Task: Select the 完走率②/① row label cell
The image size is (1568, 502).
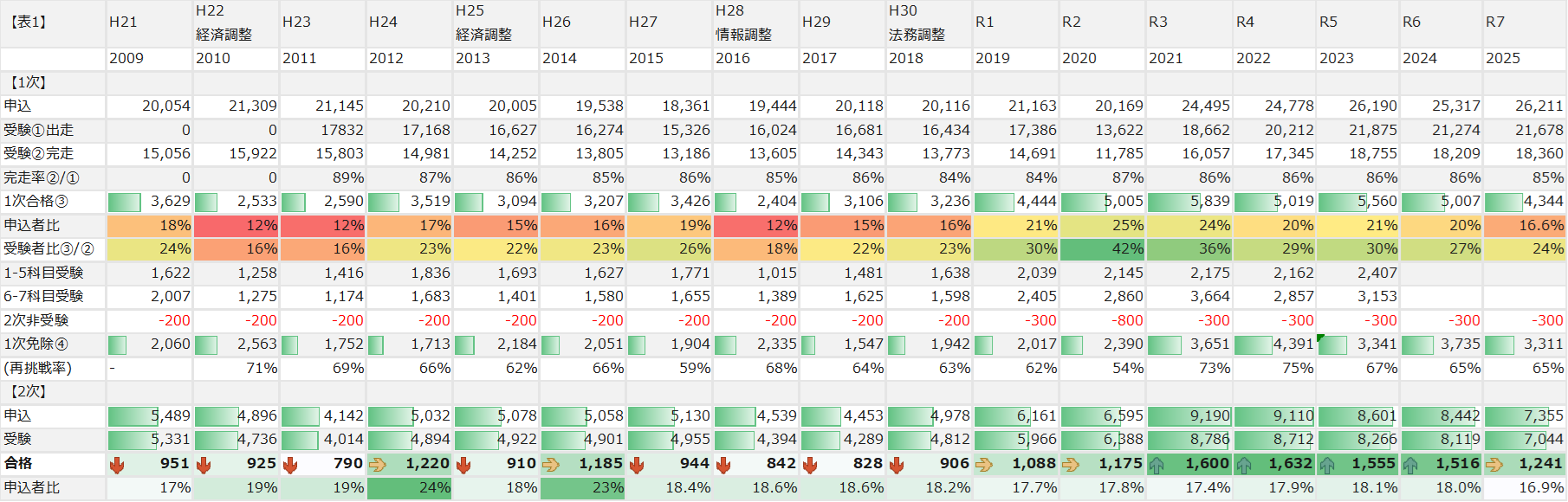Action: point(52,177)
